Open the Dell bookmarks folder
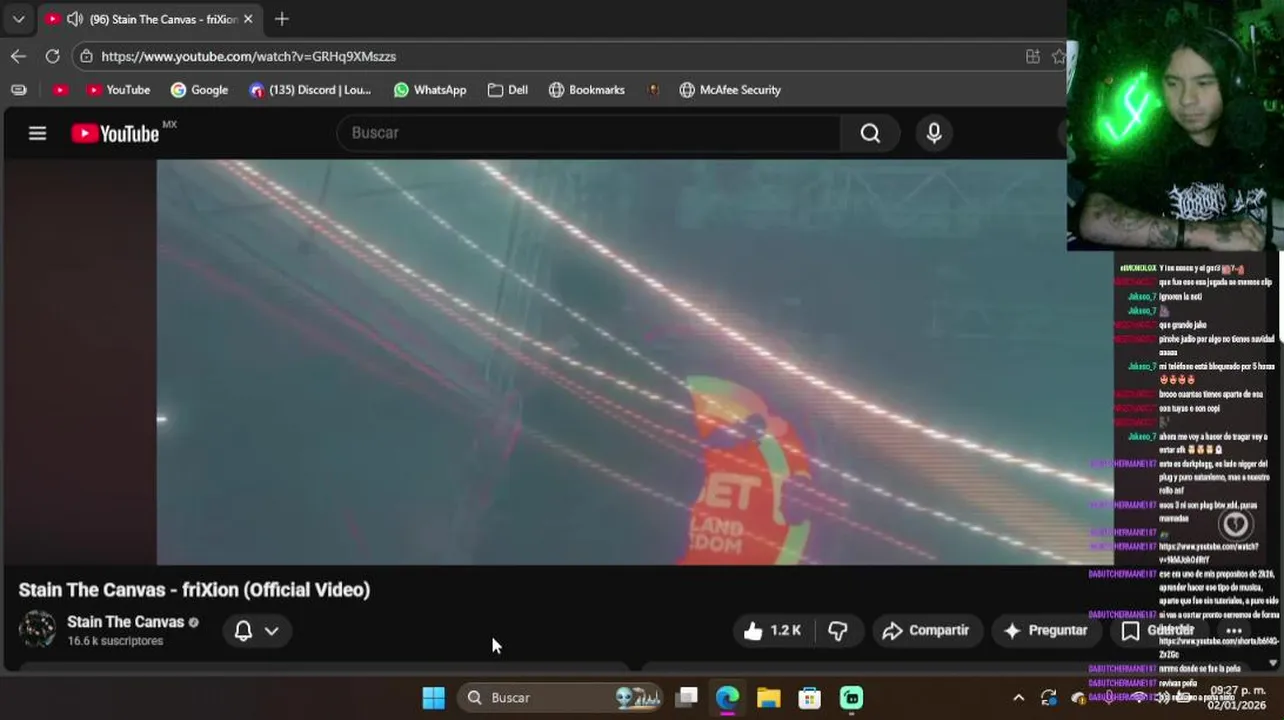This screenshot has height=720, width=1284. coord(508,90)
